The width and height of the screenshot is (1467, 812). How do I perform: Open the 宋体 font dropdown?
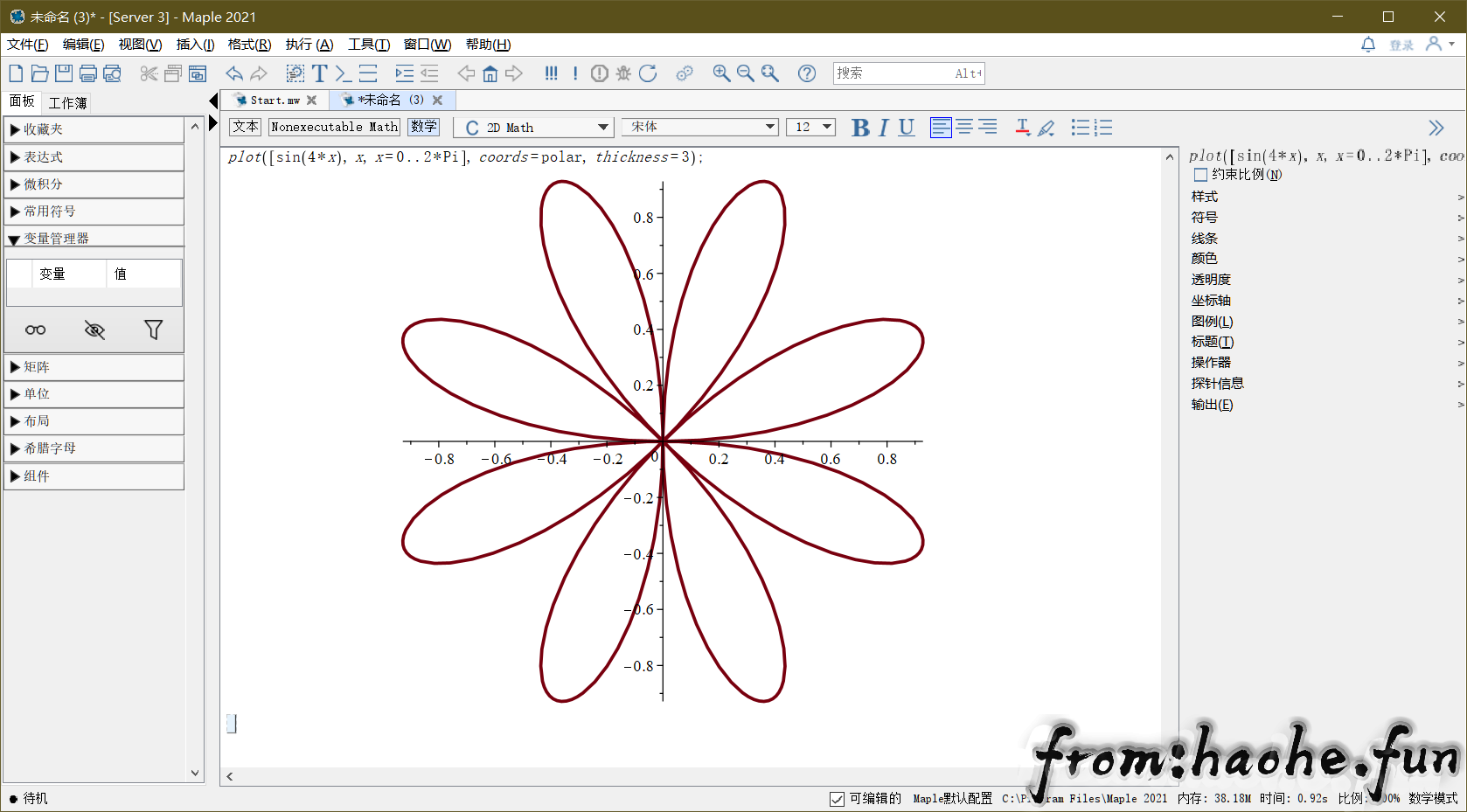tap(700, 128)
